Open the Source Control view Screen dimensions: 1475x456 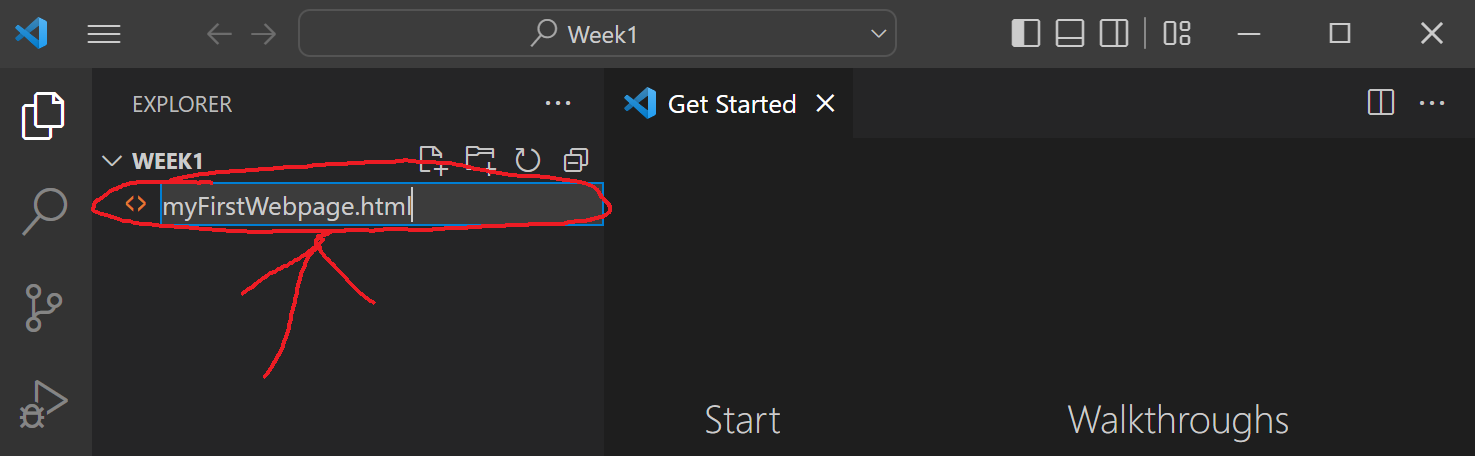coord(44,308)
